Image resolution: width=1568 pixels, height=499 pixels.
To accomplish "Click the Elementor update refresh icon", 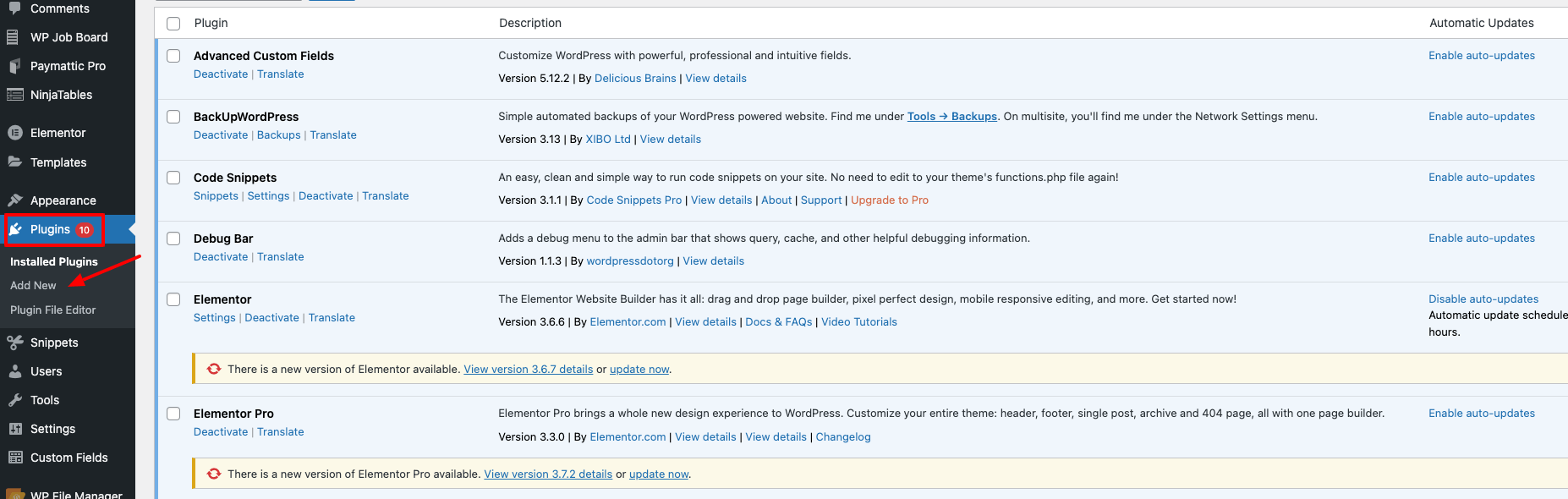I will click(x=214, y=369).
